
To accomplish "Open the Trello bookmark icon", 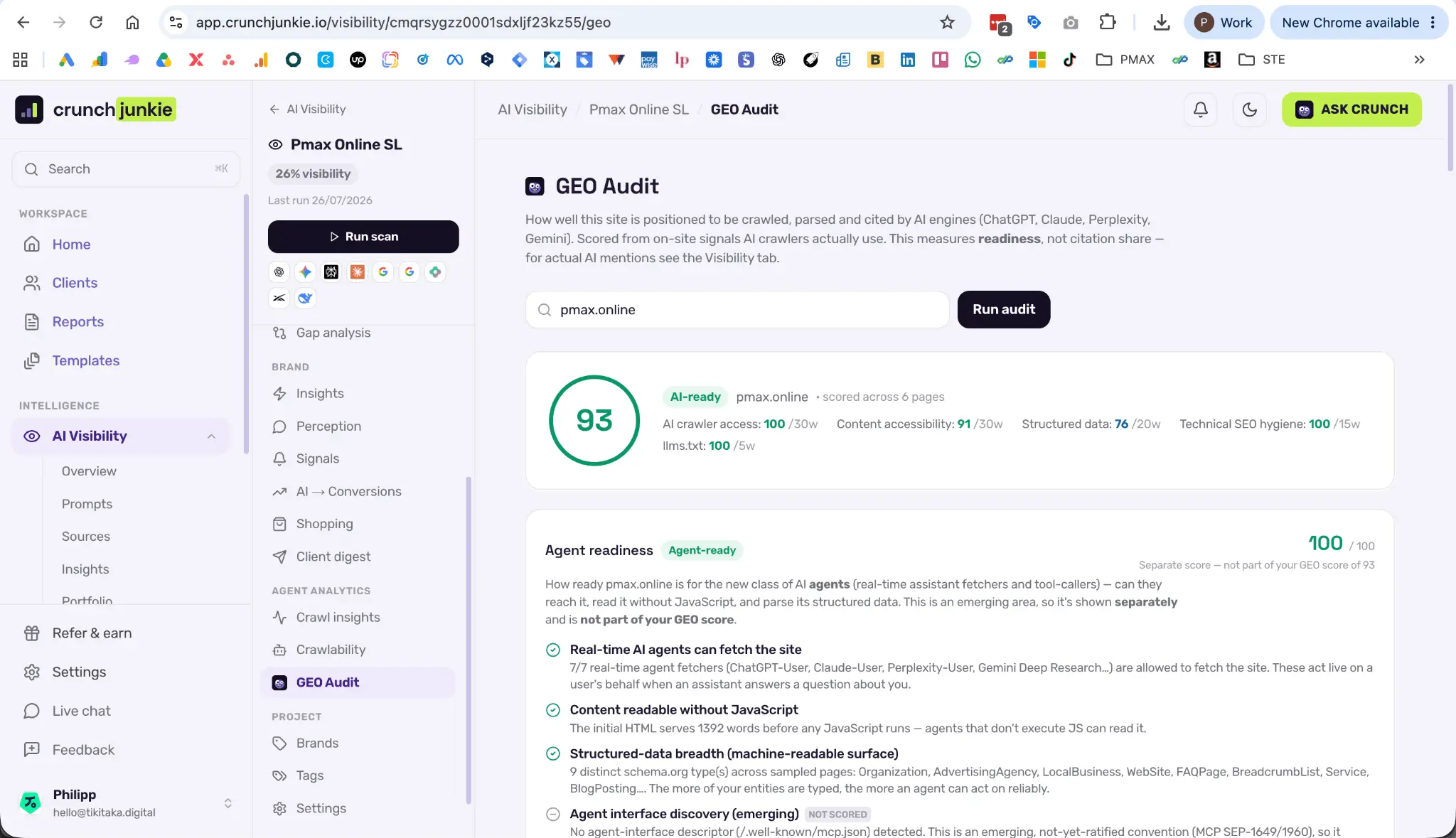I will [941, 60].
